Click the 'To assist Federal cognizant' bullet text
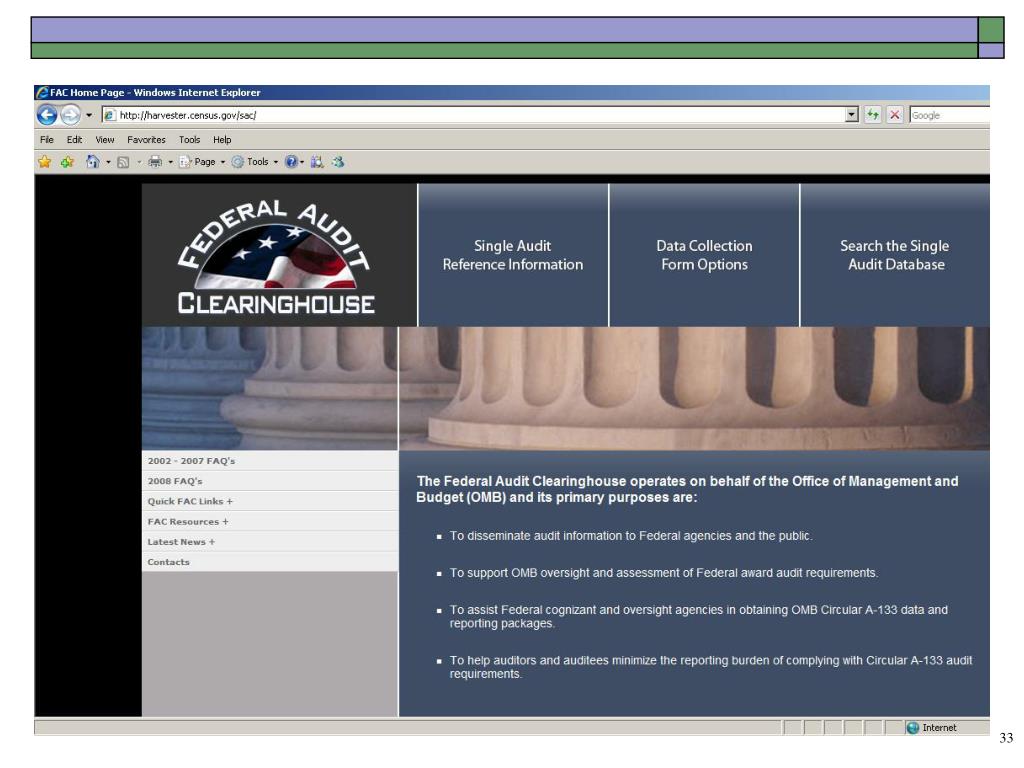1024x768 pixels. [x=699, y=616]
